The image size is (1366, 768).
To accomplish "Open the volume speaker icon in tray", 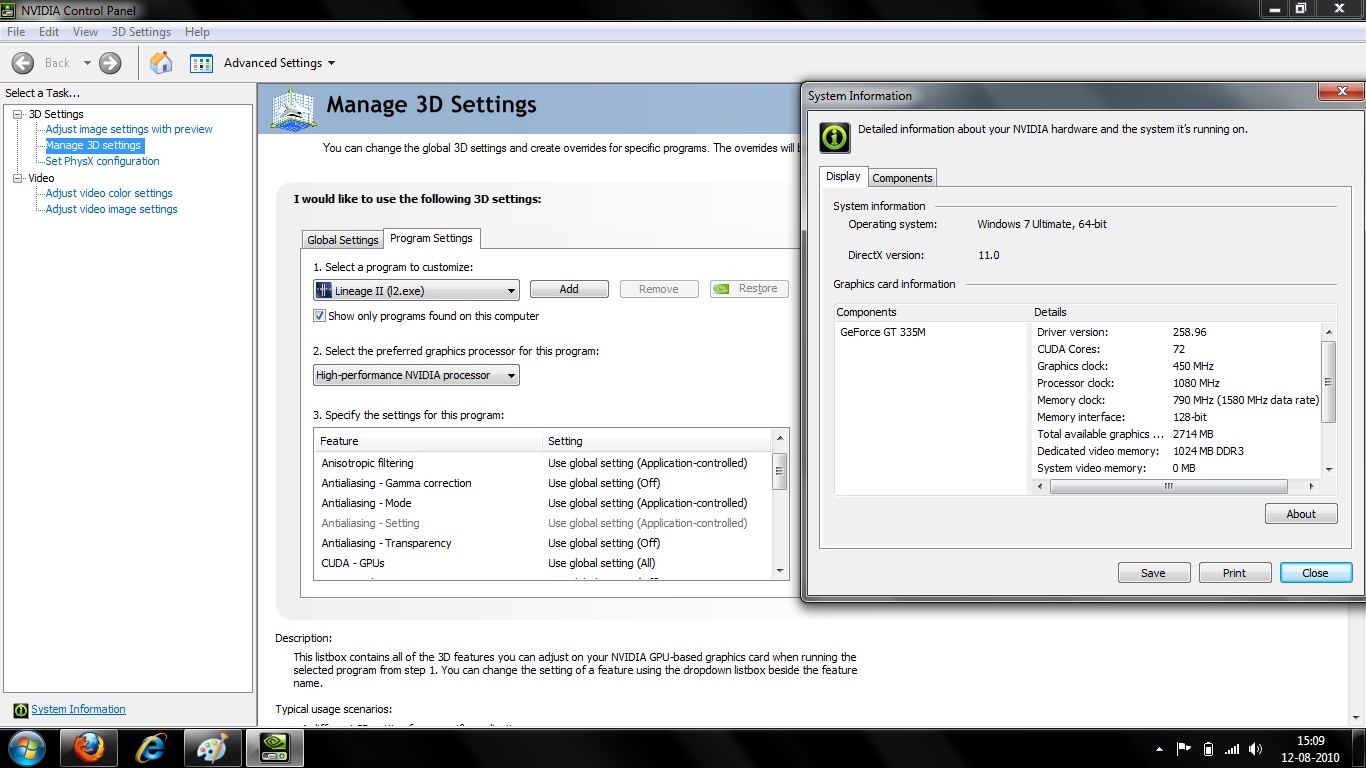I will tap(1256, 749).
